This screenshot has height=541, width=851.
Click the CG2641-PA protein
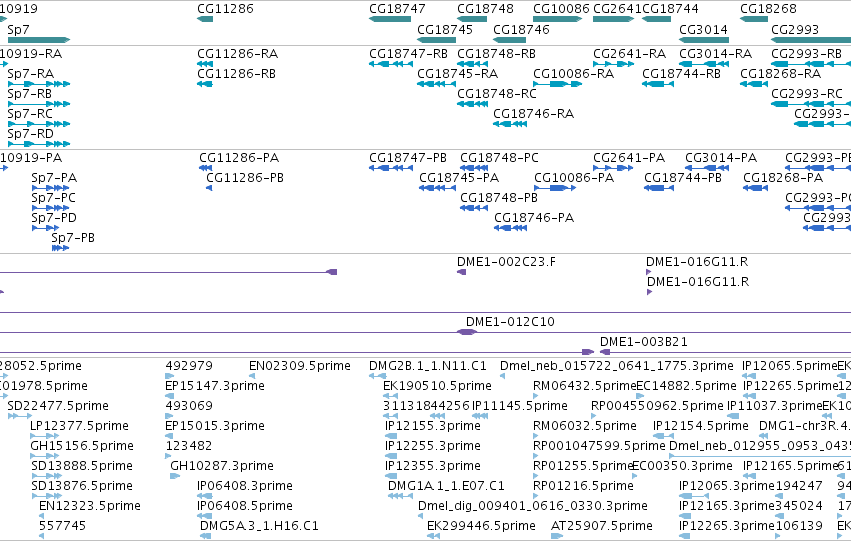point(629,158)
